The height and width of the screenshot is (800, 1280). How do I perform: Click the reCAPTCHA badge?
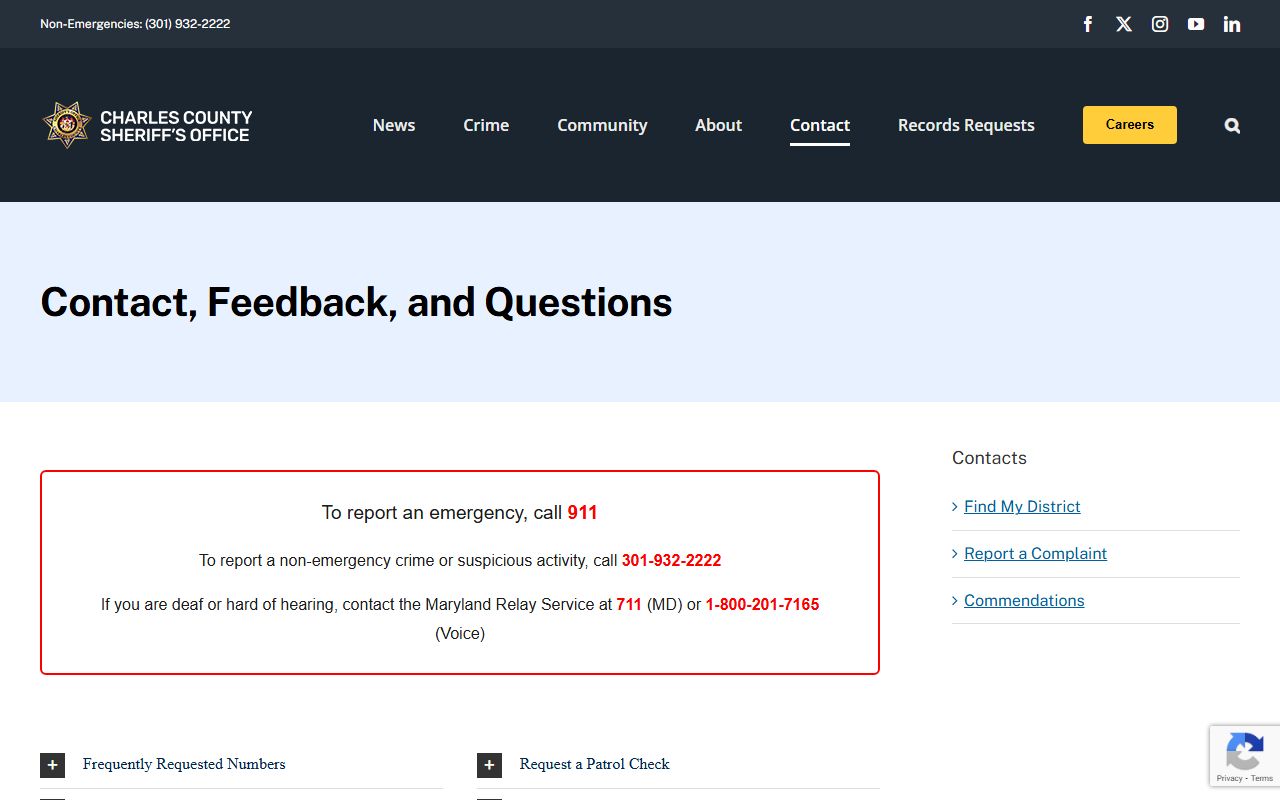(1244, 755)
